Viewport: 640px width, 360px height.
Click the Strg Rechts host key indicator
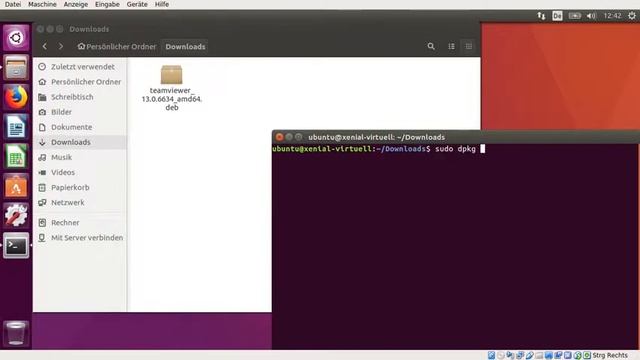point(610,355)
